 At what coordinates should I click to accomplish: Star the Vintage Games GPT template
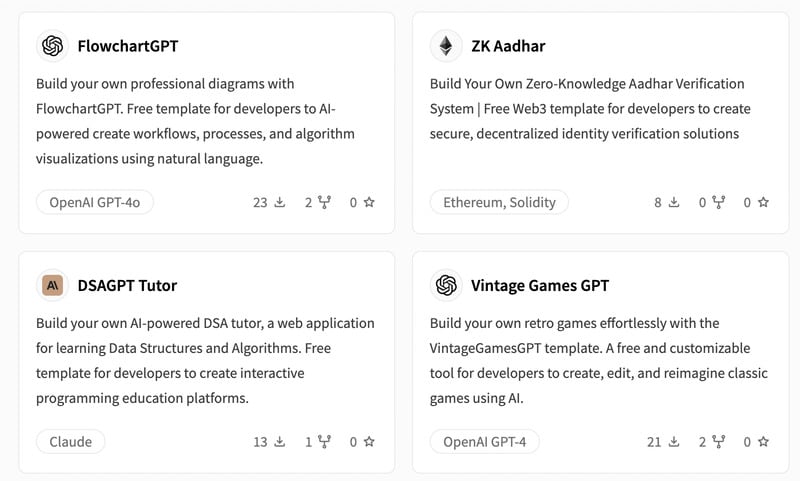[x=763, y=441]
